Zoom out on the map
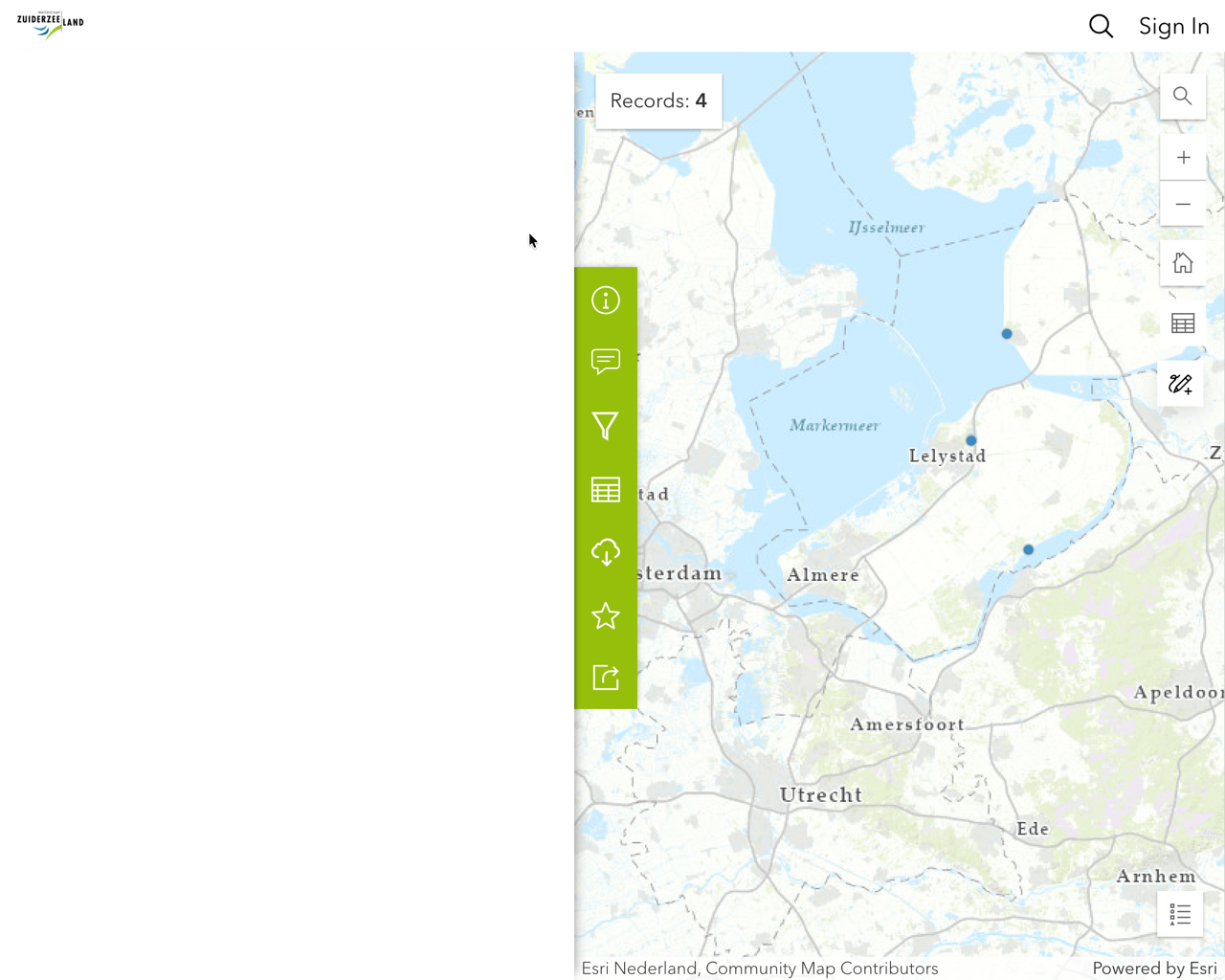The image size is (1225, 980). (x=1182, y=204)
